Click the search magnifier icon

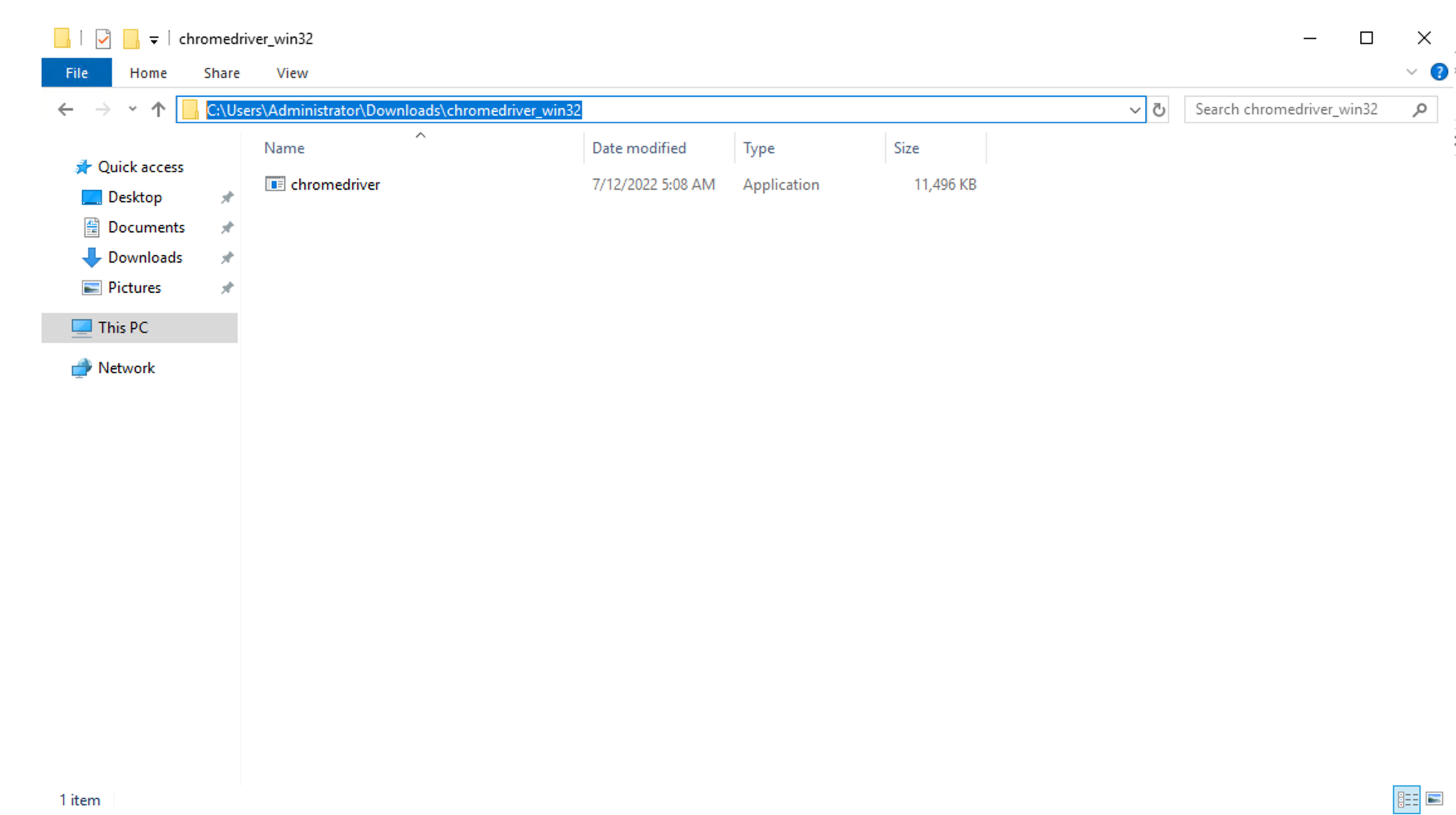click(x=1420, y=109)
